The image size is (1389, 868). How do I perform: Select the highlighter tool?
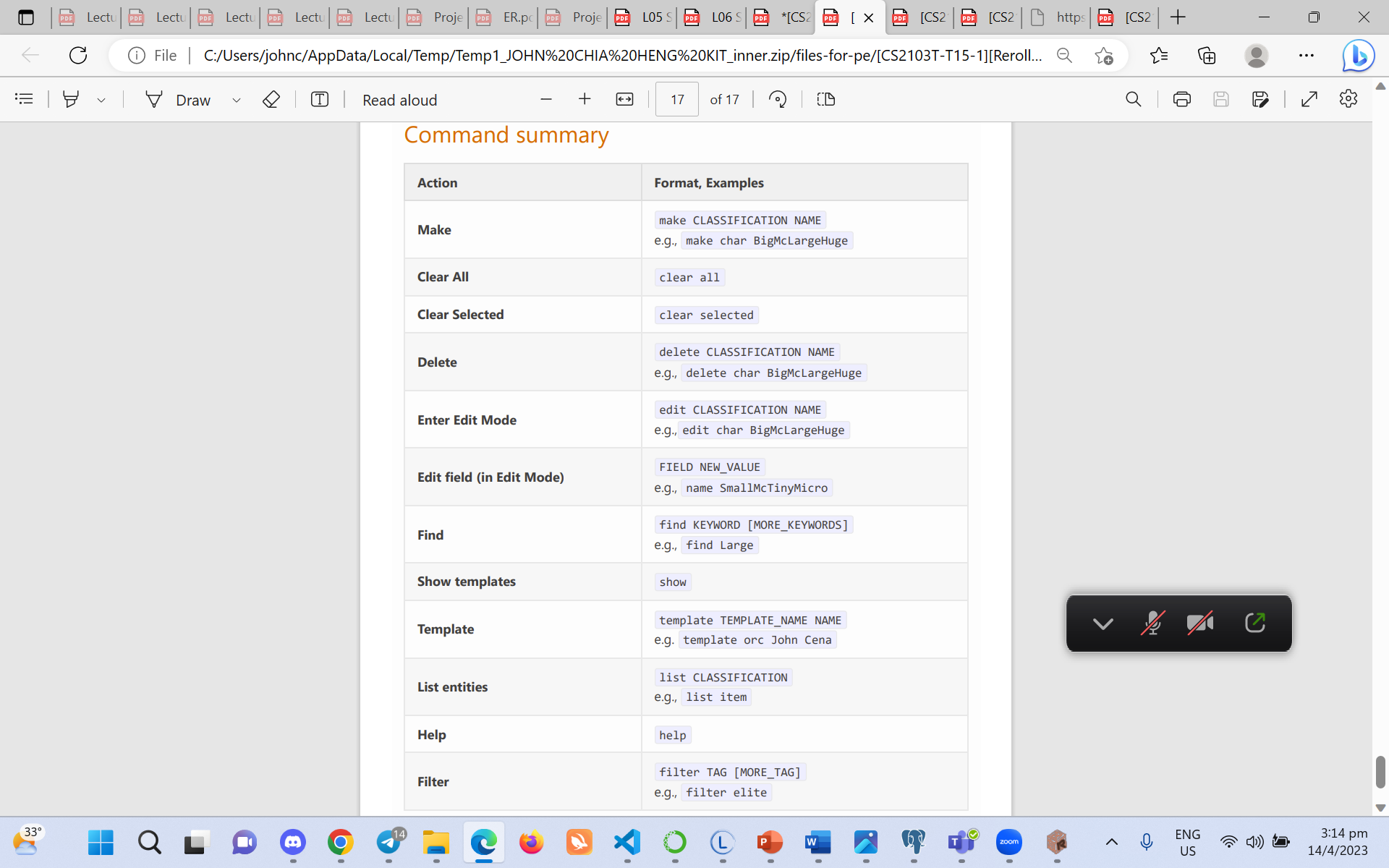point(71,99)
